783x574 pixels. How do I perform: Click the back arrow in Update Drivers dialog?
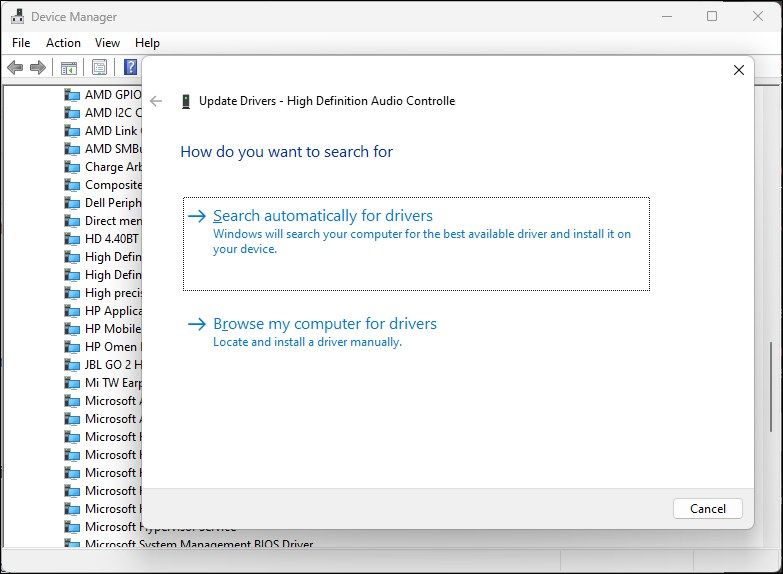[x=156, y=101]
